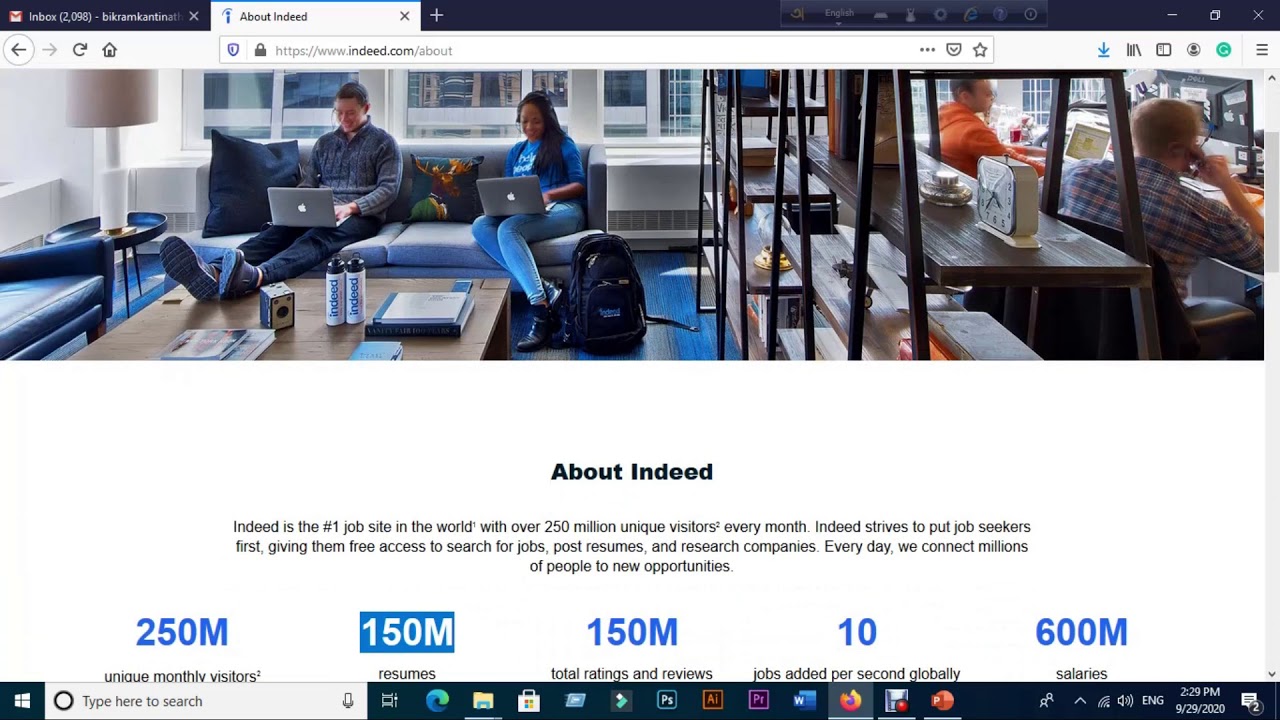1280x720 pixels.
Task: Open the People icon in the tray
Action: 1046,701
